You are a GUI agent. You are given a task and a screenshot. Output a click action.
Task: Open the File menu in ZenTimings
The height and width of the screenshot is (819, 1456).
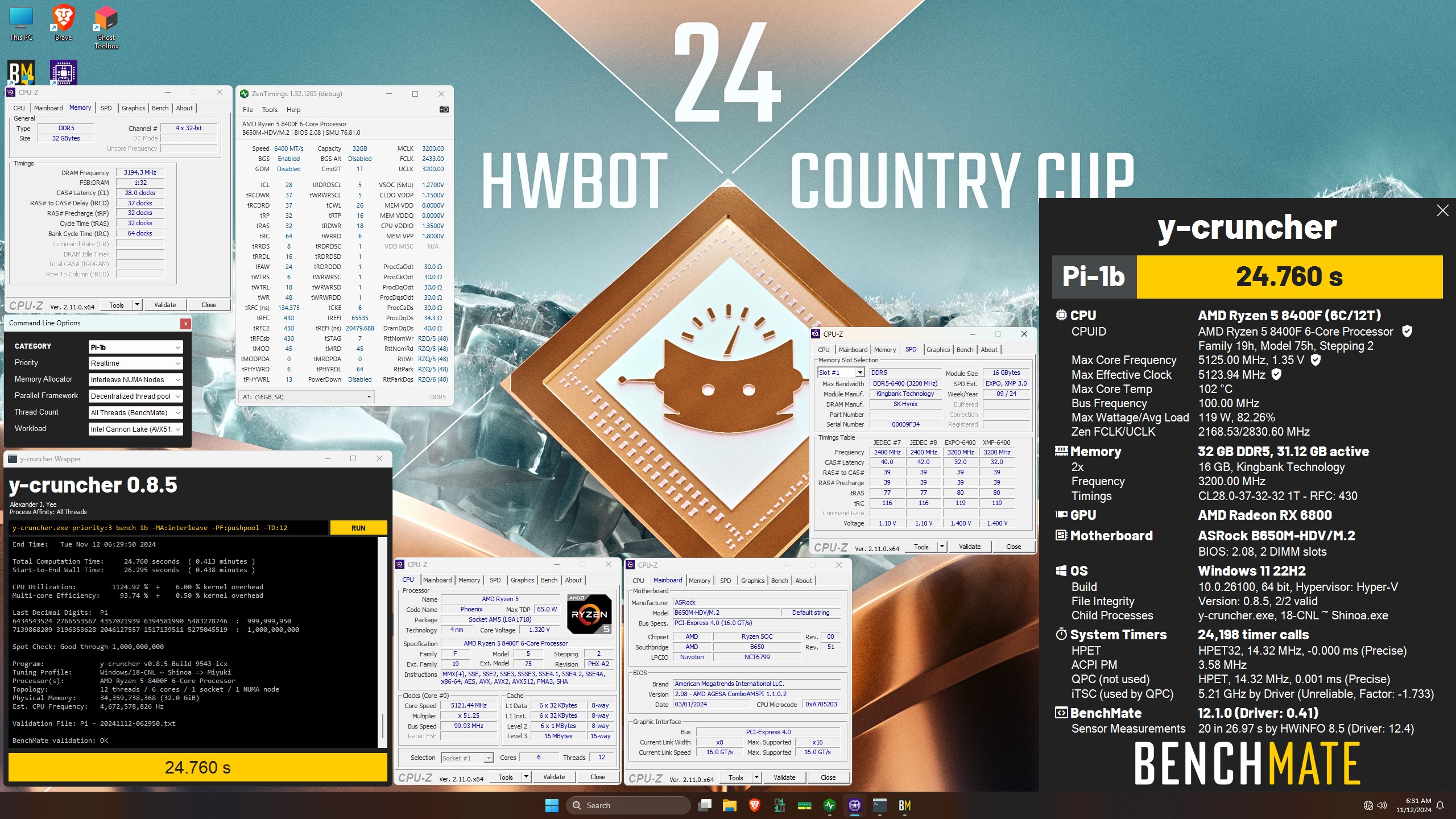(247, 110)
